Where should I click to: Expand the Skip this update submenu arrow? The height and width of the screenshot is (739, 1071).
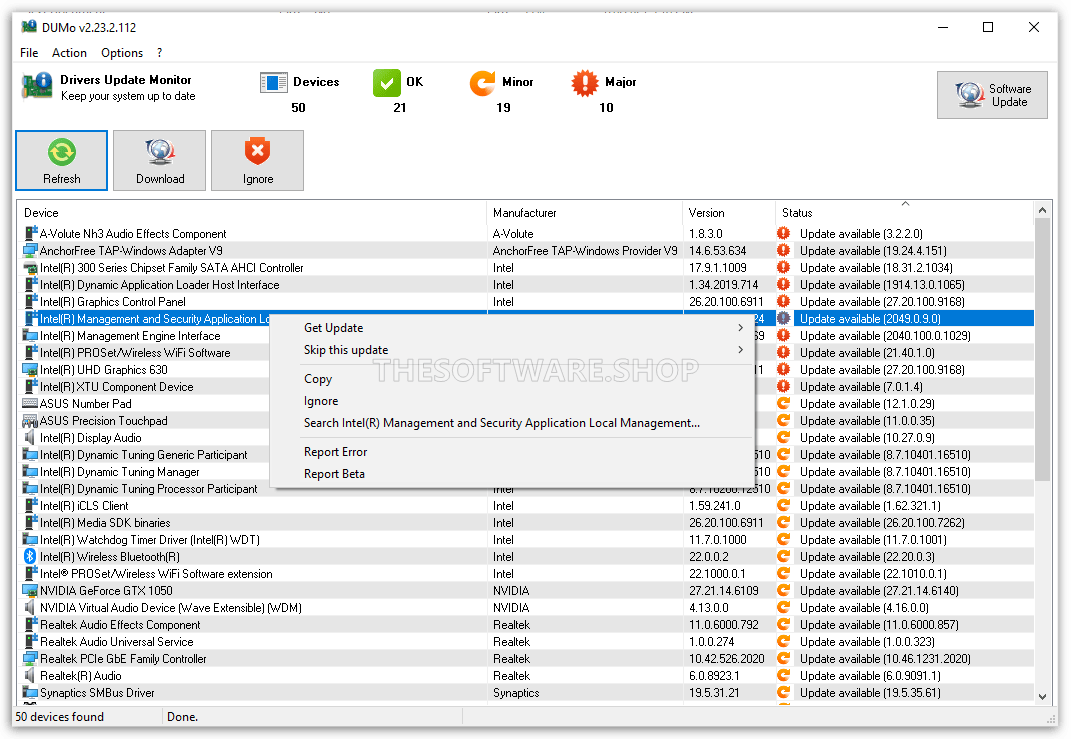click(740, 350)
